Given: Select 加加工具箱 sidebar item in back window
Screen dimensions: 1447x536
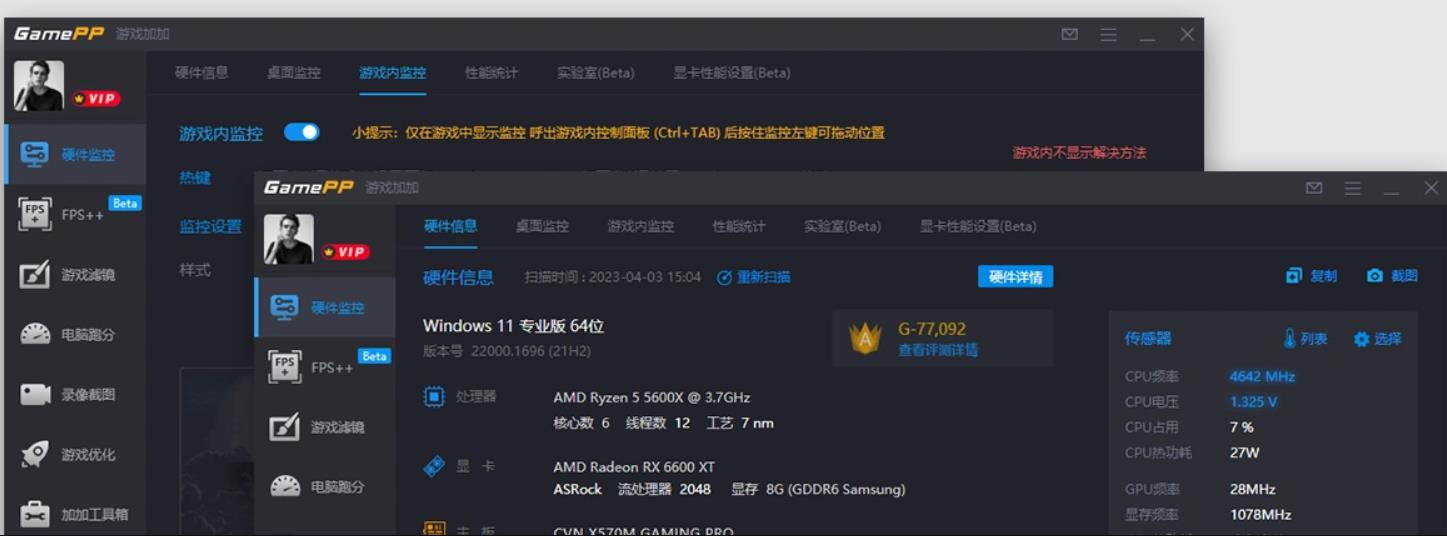Looking at the screenshot, I should pos(75,514).
